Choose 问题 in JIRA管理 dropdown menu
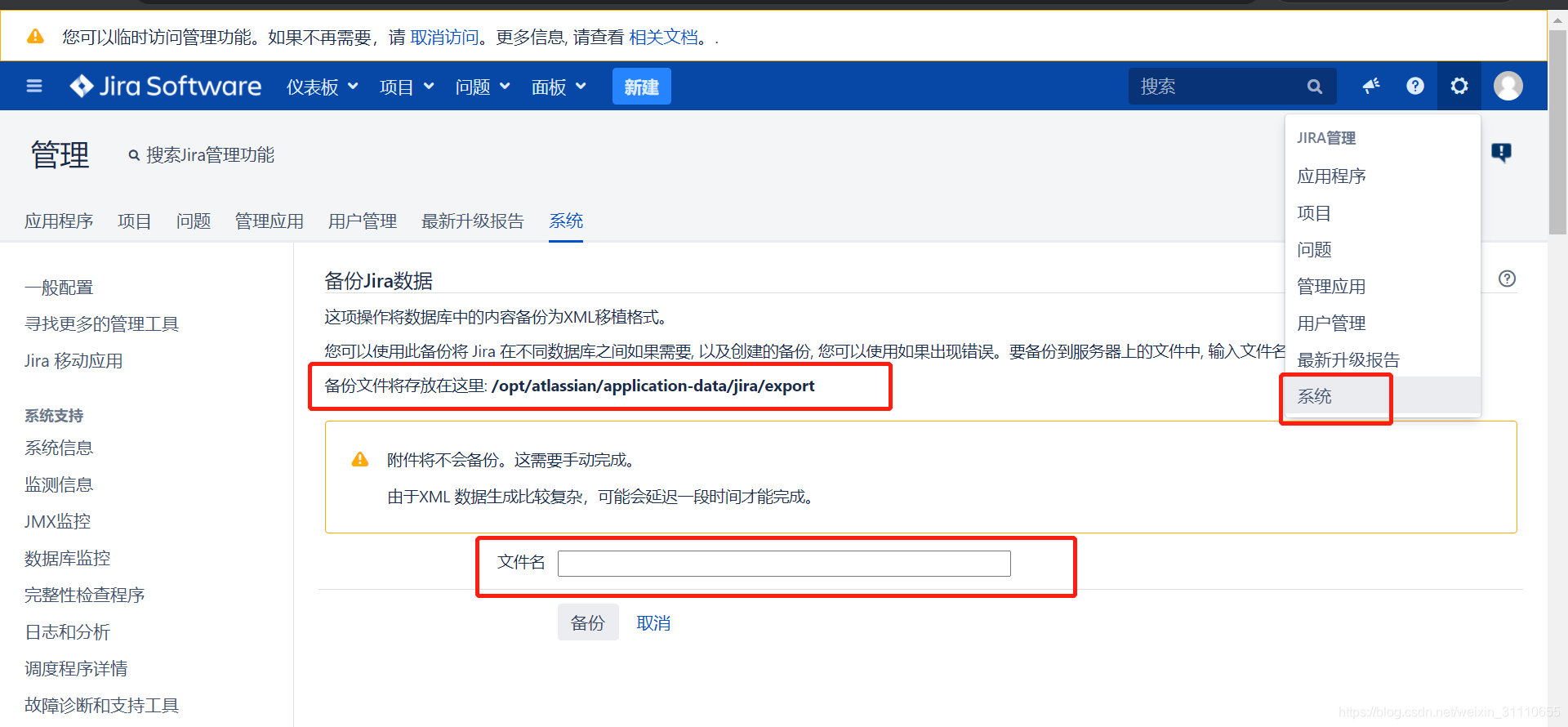The image size is (1568, 727). pyautogui.click(x=1383, y=249)
